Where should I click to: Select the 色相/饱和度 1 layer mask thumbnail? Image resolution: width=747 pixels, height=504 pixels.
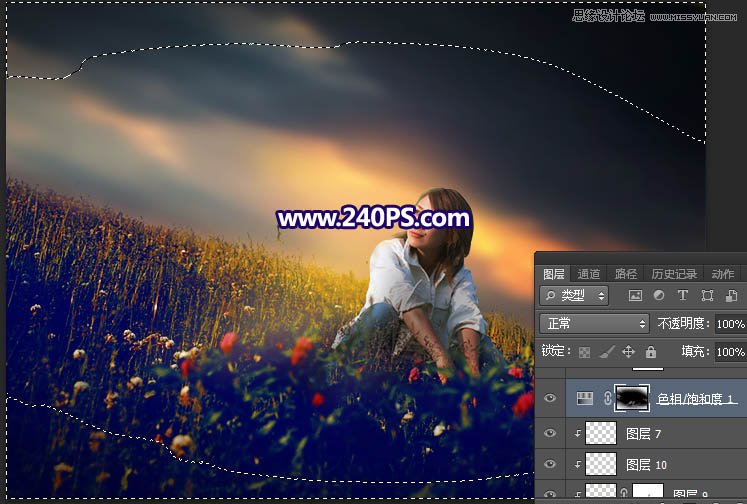[632, 398]
